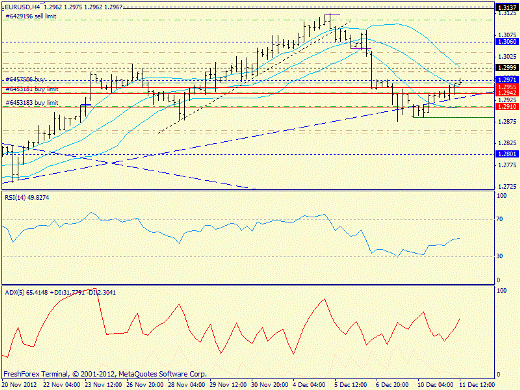The image size is (520, 390).
Task: Select the dark green horizontal support line
Action: [x=453, y=117]
